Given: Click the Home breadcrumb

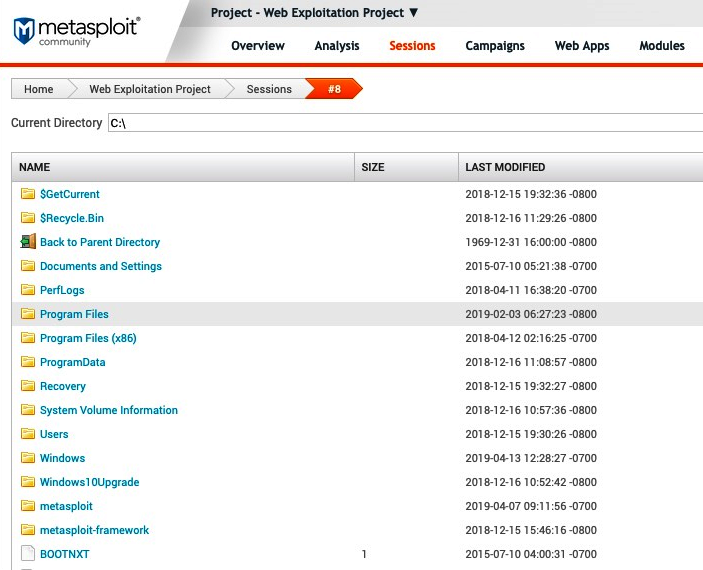Looking at the screenshot, I should [x=39, y=89].
